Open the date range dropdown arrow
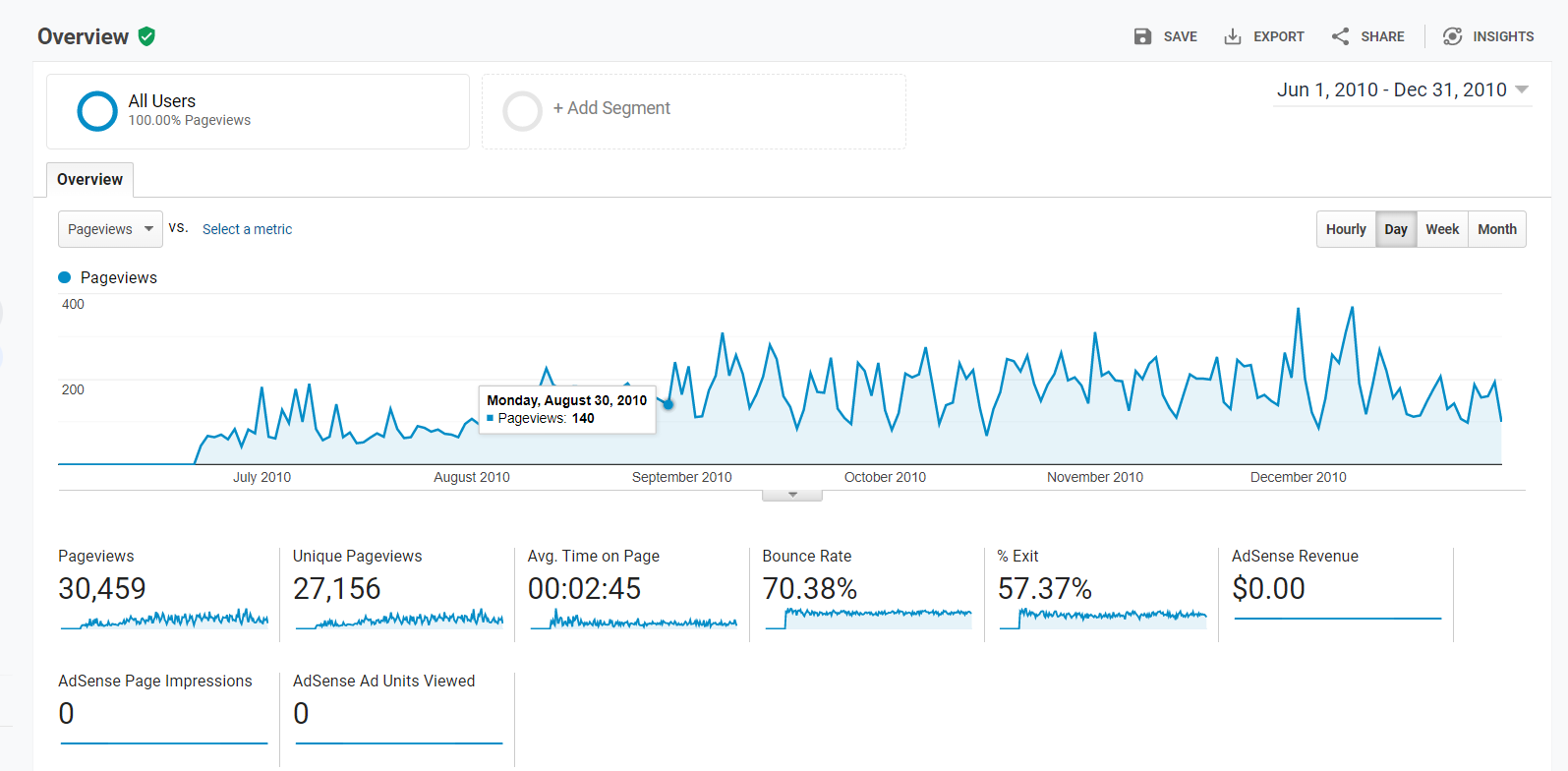 tap(1522, 89)
